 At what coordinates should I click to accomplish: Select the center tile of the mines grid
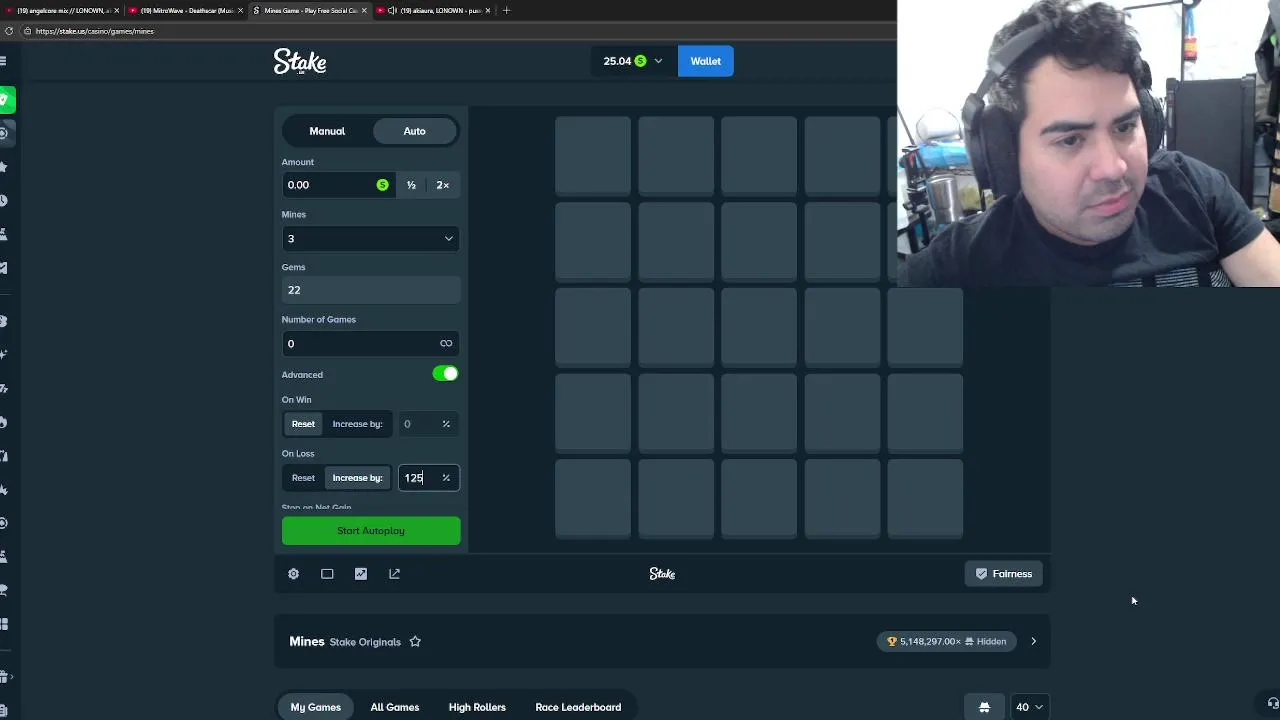(x=759, y=327)
